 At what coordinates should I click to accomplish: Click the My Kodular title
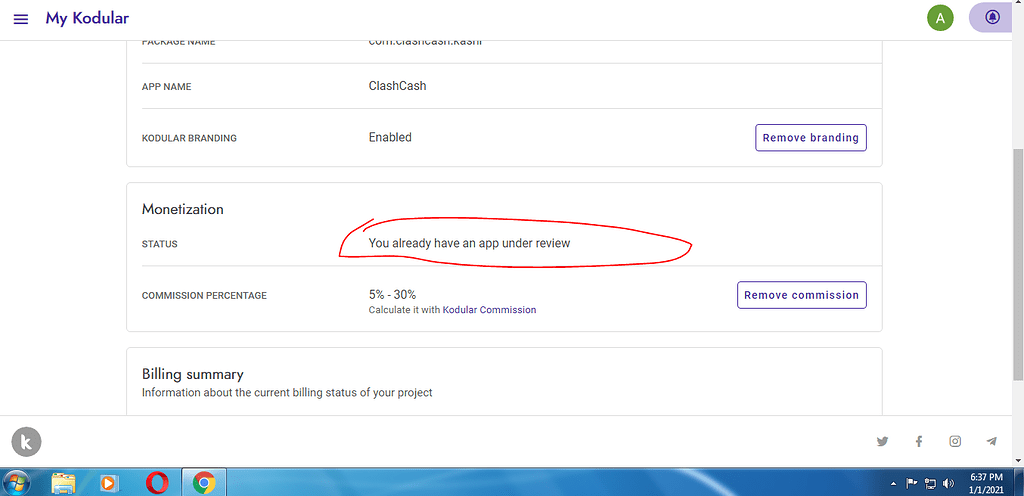(x=87, y=18)
